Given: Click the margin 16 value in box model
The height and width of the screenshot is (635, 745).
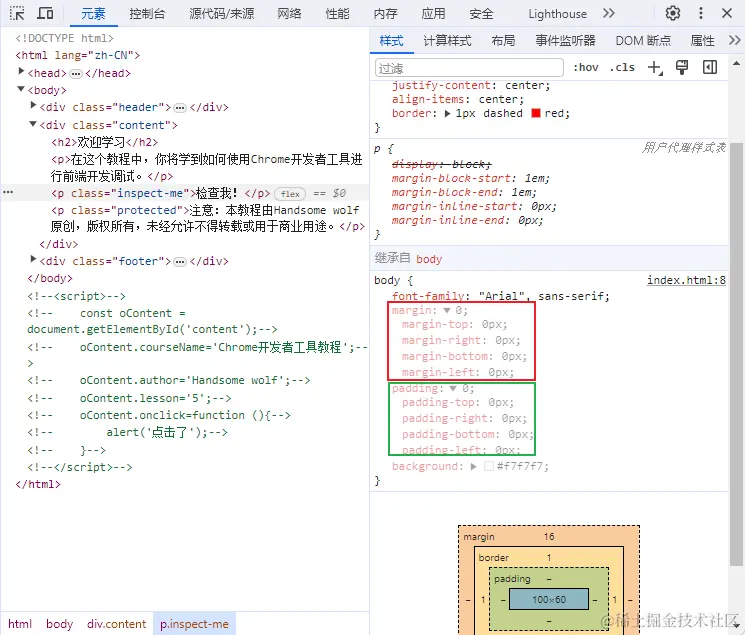Looking at the screenshot, I should pyautogui.click(x=549, y=537).
